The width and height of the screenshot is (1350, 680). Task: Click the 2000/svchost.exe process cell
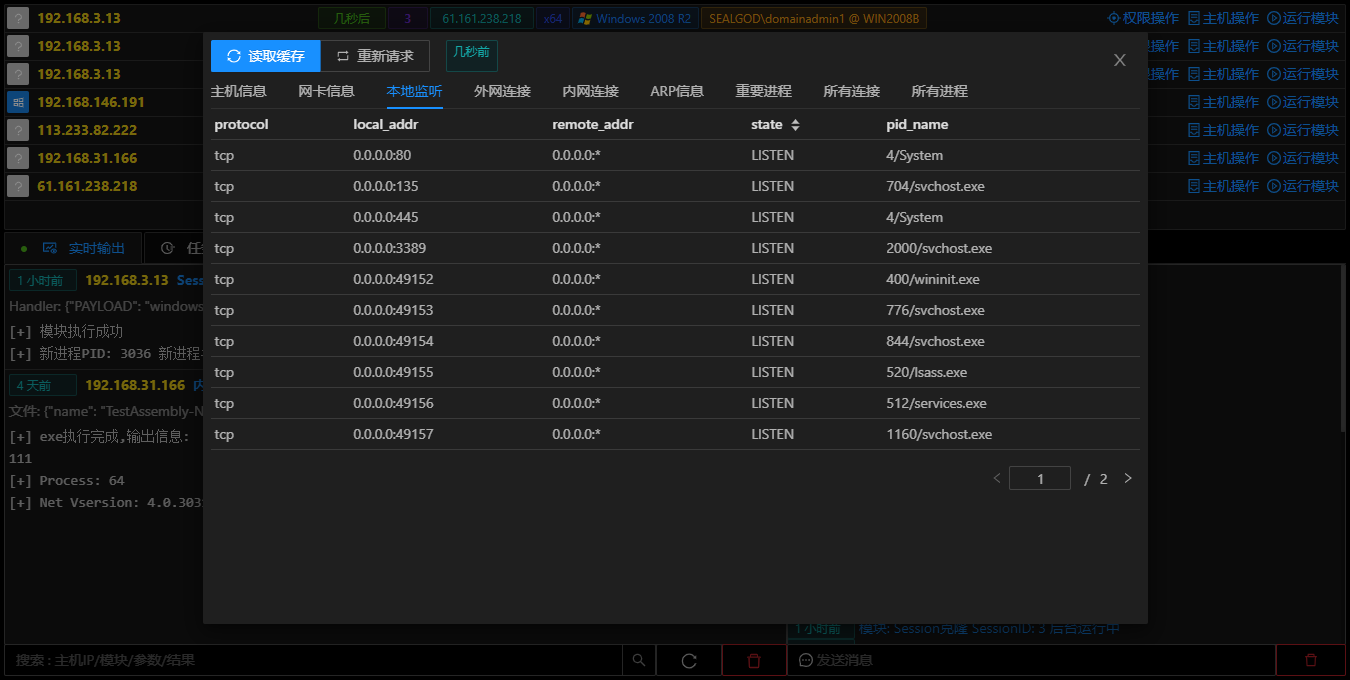coord(939,248)
